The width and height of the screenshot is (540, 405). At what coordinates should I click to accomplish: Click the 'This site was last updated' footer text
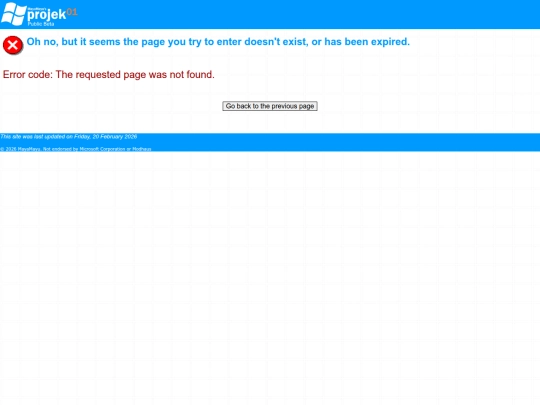pyautogui.click(x=69, y=137)
